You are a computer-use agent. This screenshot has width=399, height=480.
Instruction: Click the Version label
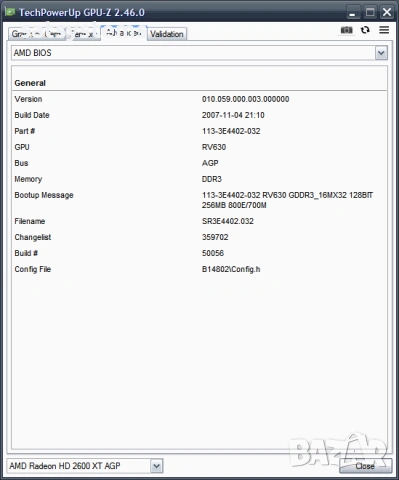tap(28, 99)
